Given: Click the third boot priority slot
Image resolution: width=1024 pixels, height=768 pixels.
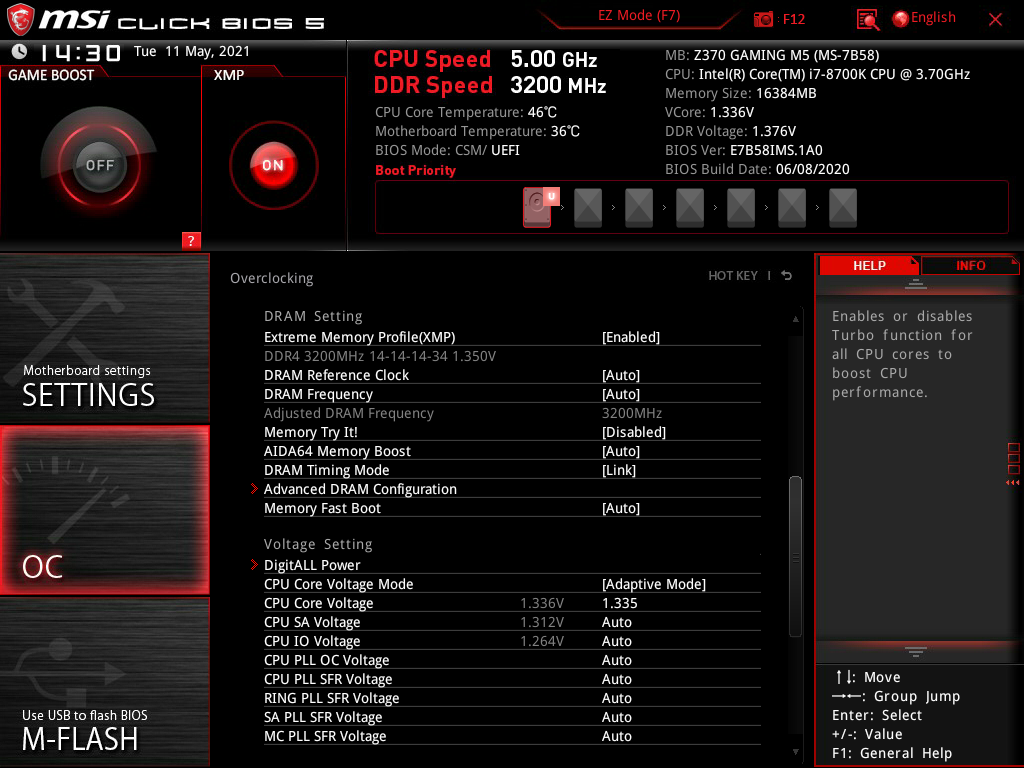Looking at the screenshot, I should [x=639, y=208].
